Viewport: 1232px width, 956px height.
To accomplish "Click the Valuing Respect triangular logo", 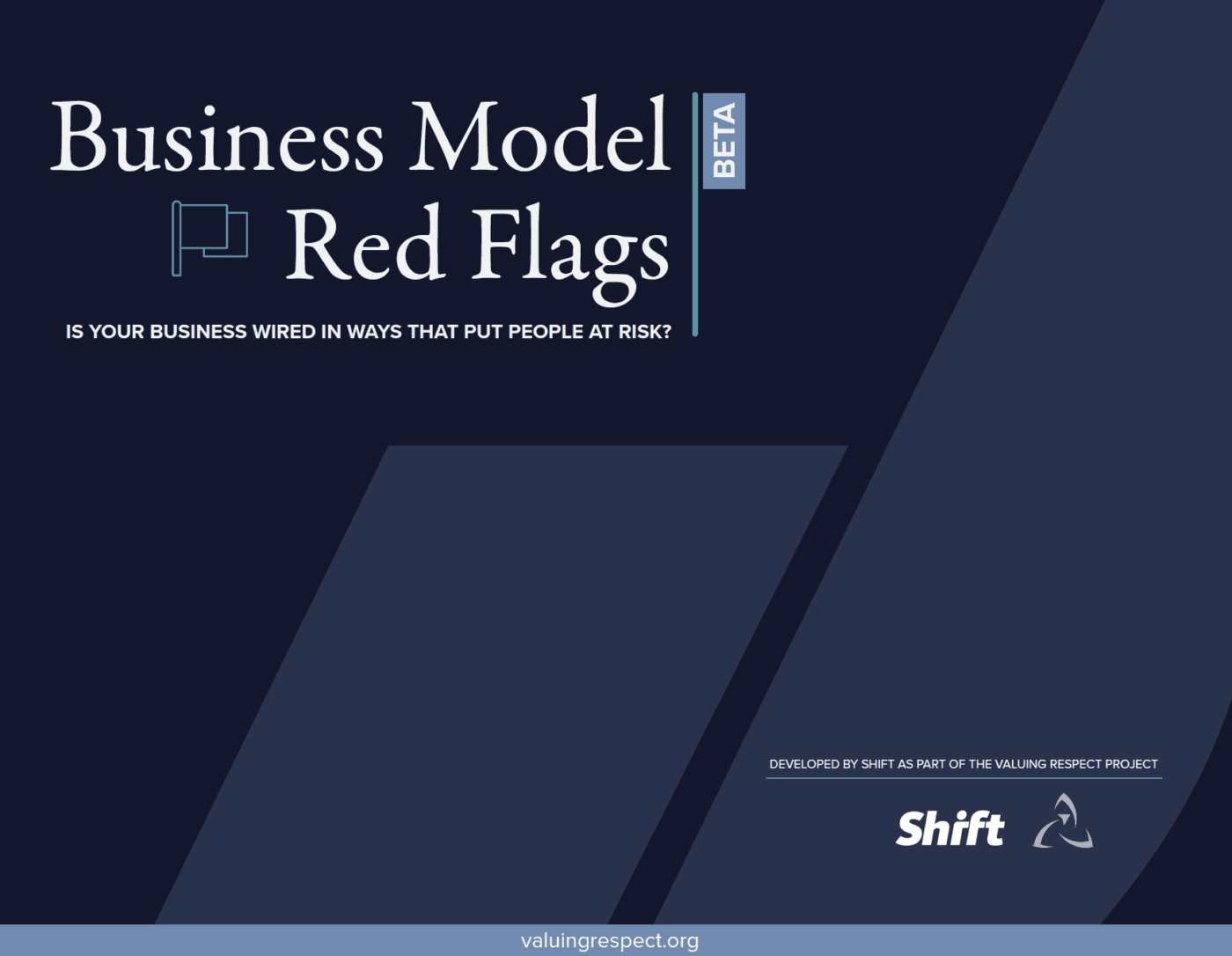I will (x=1063, y=821).
